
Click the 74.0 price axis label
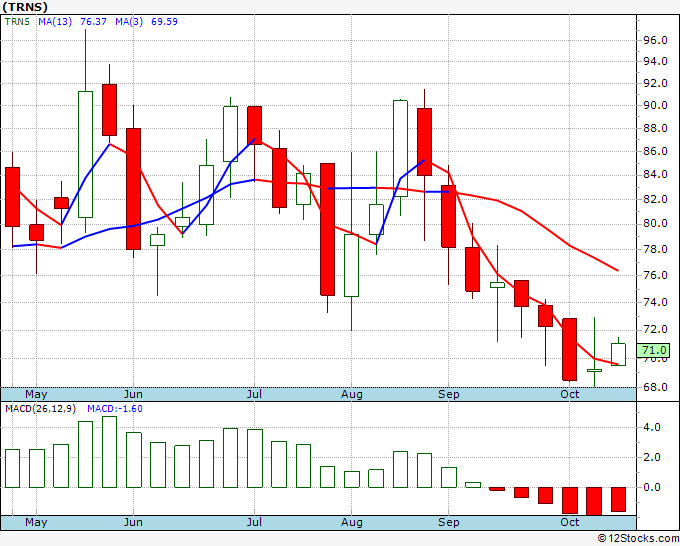click(x=655, y=302)
